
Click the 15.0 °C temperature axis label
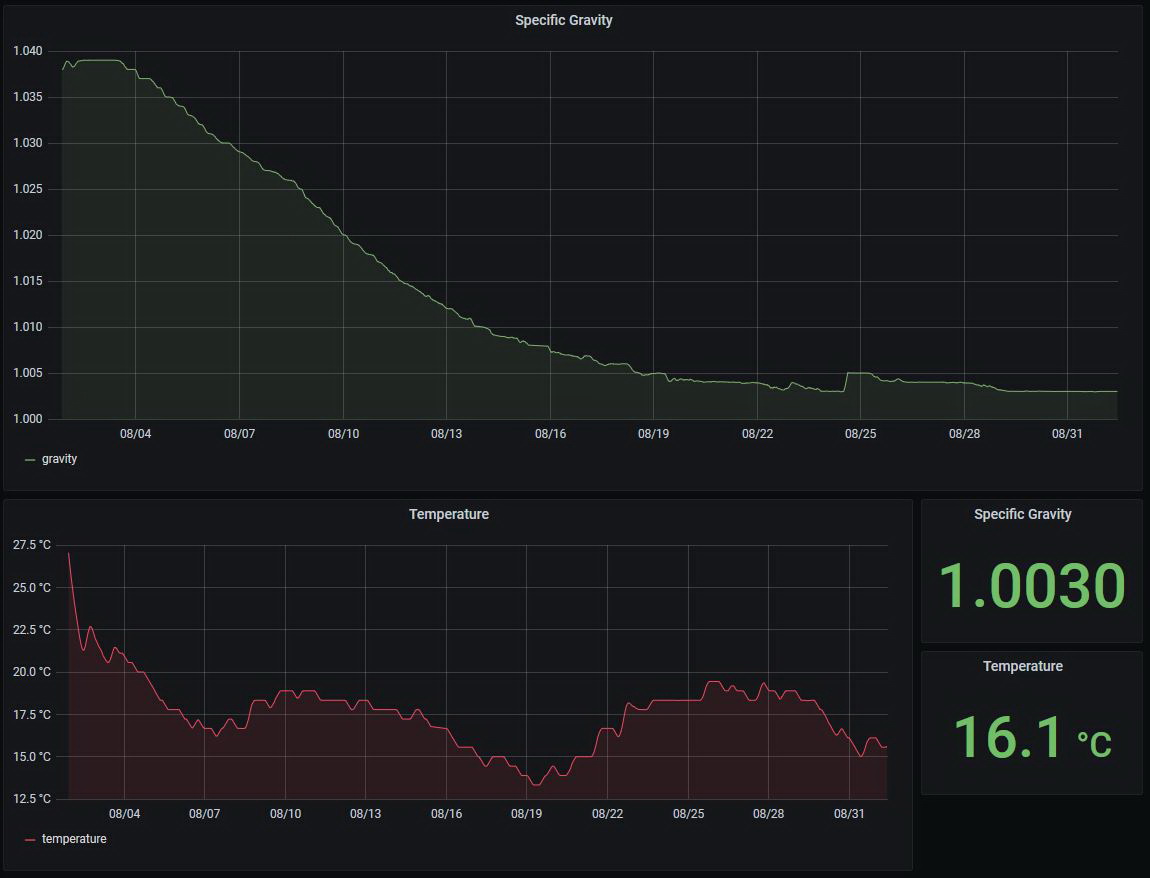(32, 756)
